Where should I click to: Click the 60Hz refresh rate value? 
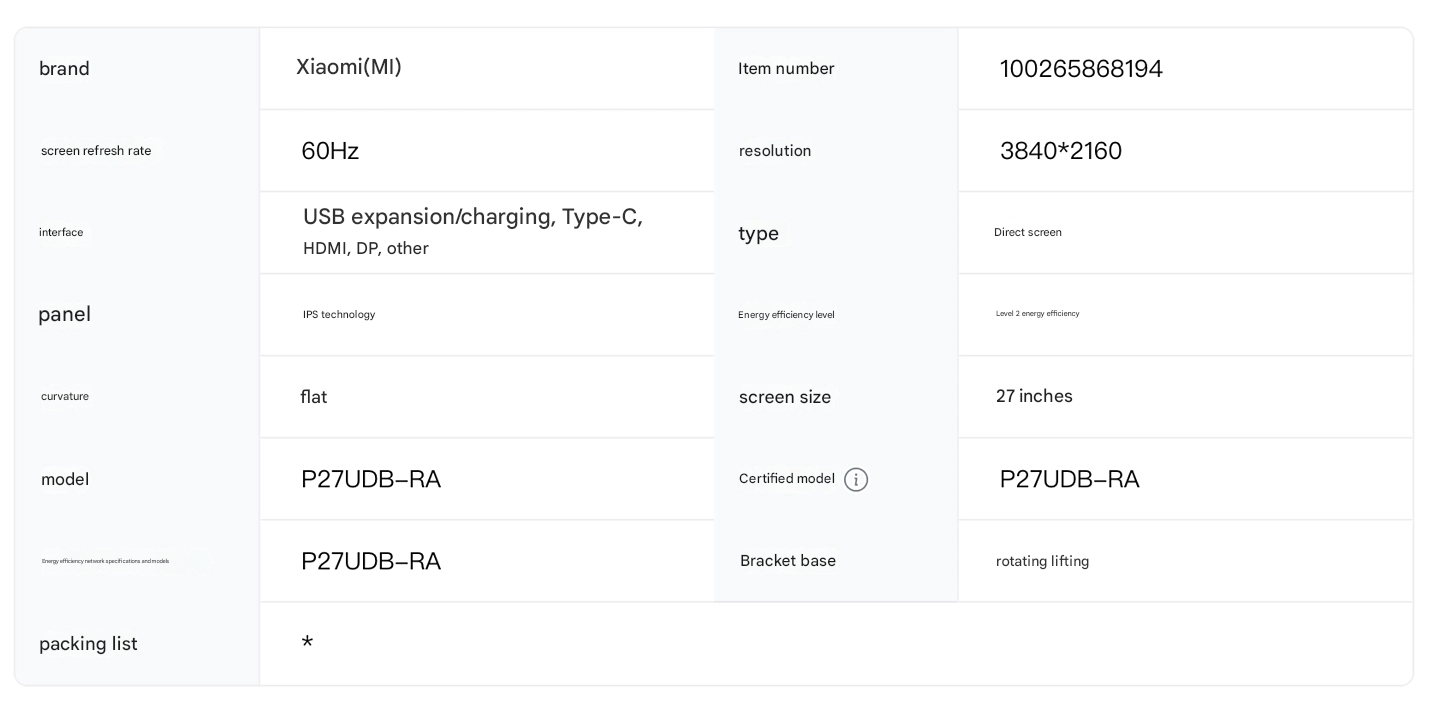click(330, 151)
